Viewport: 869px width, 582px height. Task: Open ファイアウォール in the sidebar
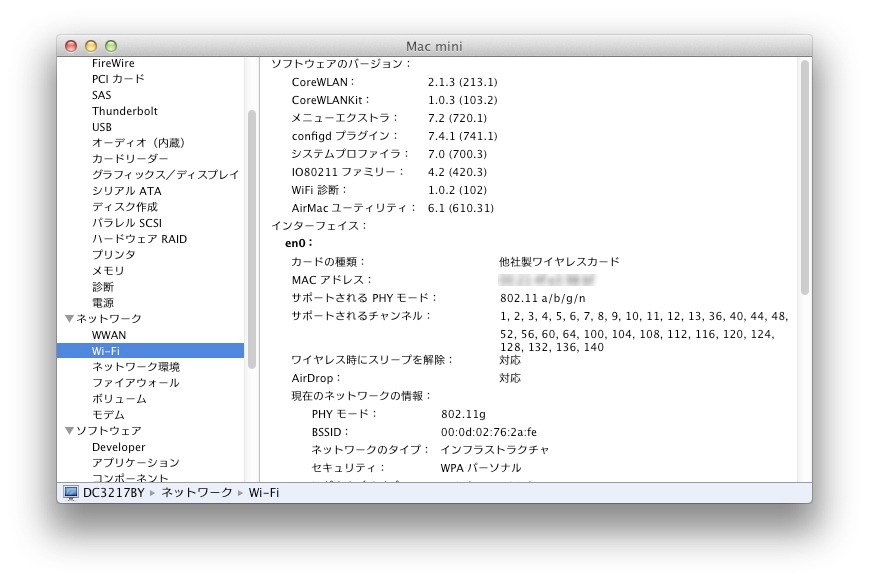pos(135,383)
